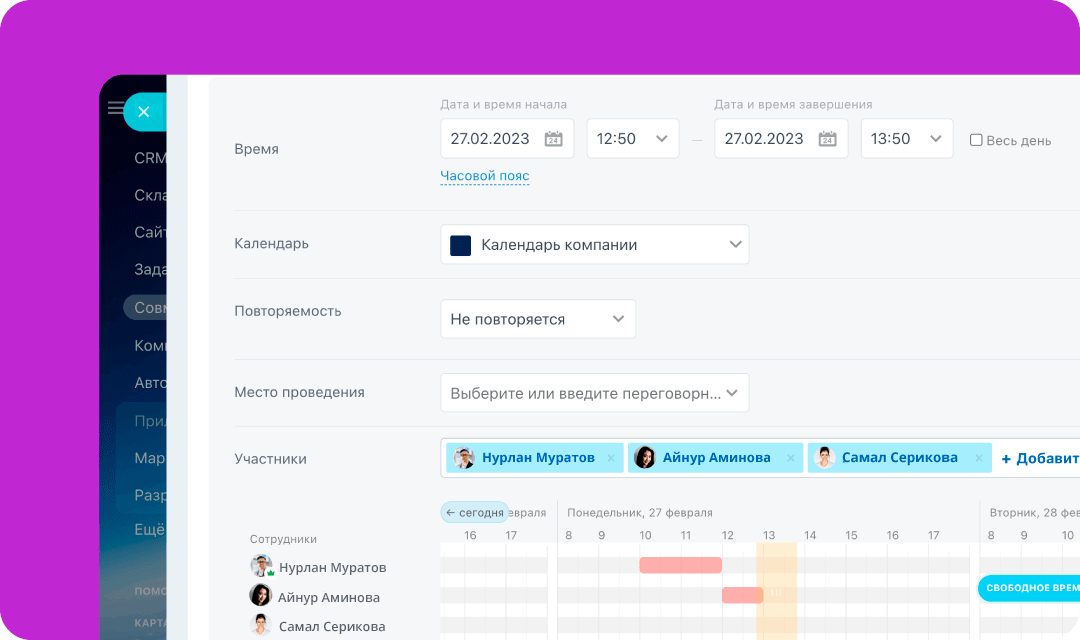
Task: Select highlighted Совм... sidebar item
Action: [145, 307]
